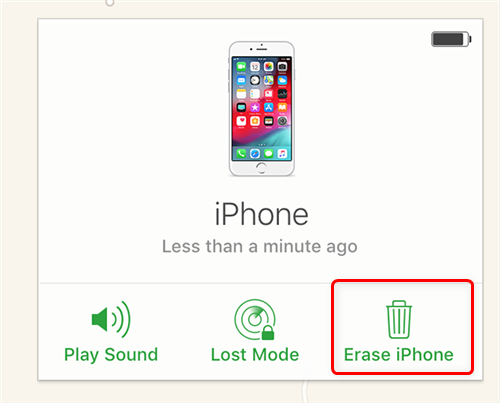Tap the blue App Store icon
The width and height of the screenshot is (500, 403).
click(269, 107)
